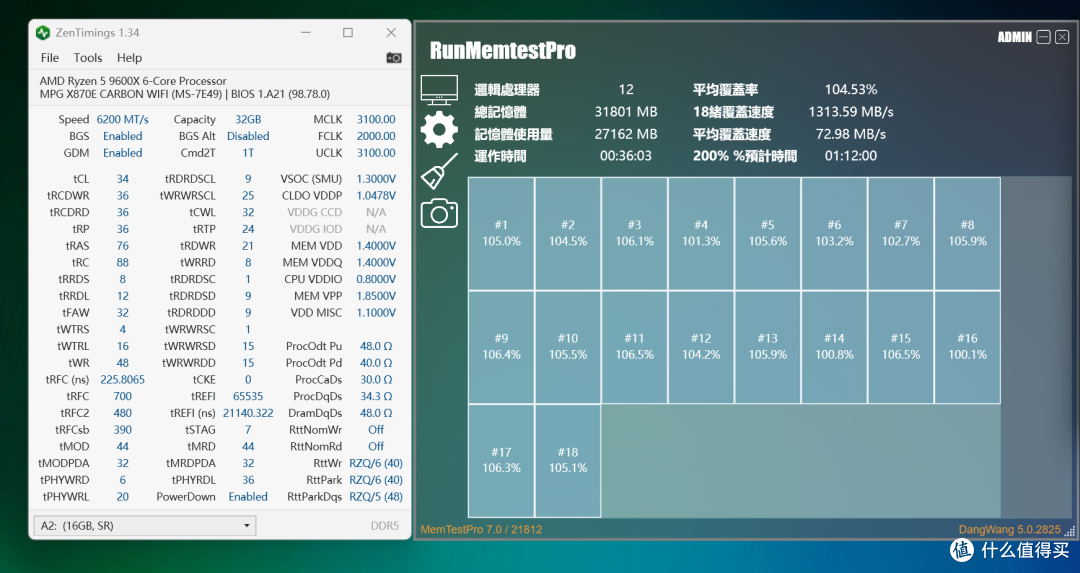Image resolution: width=1080 pixels, height=573 pixels.
Task: Click the ZenTimings app logo in title bar
Action: click(x=43, y=32)
